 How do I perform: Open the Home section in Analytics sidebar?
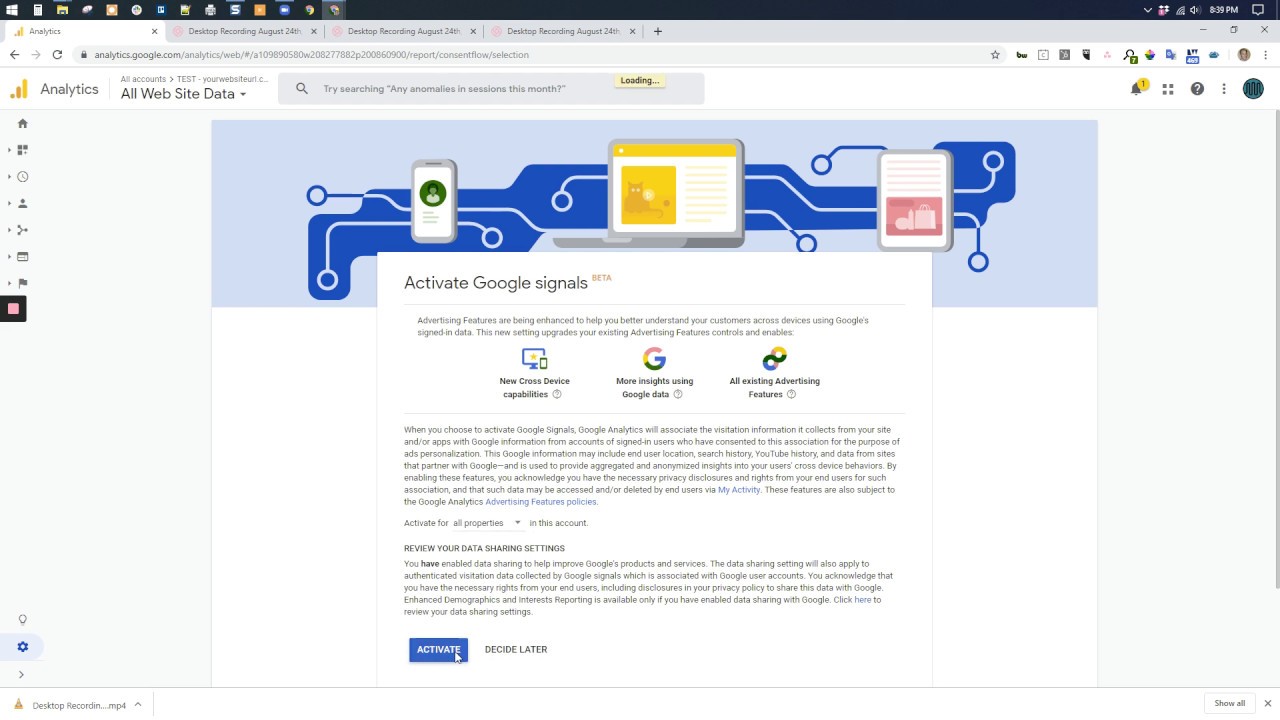(x=22, y=123)
